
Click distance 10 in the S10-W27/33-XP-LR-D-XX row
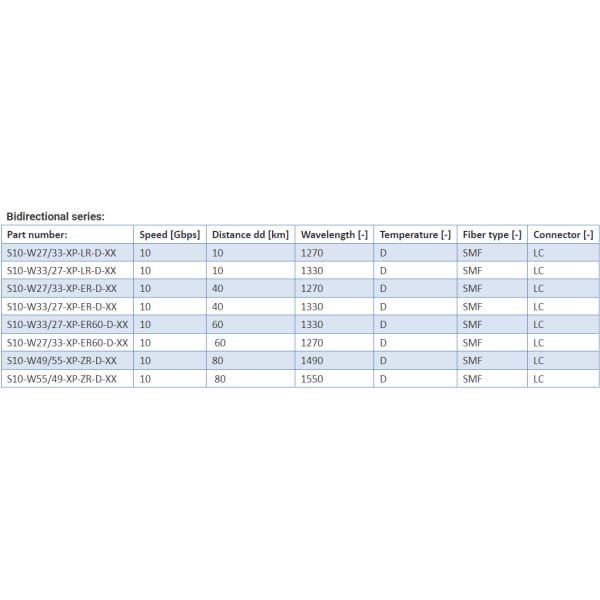218,253
